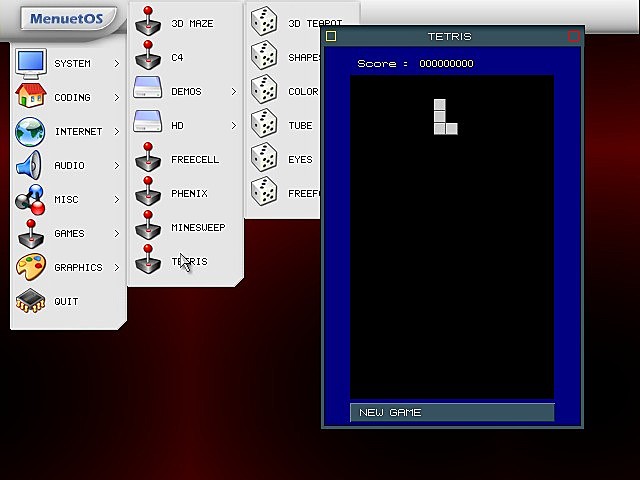Expand the HD submenu arrow
This screenshot has width=640, height=480.
[x=234, y=125]
